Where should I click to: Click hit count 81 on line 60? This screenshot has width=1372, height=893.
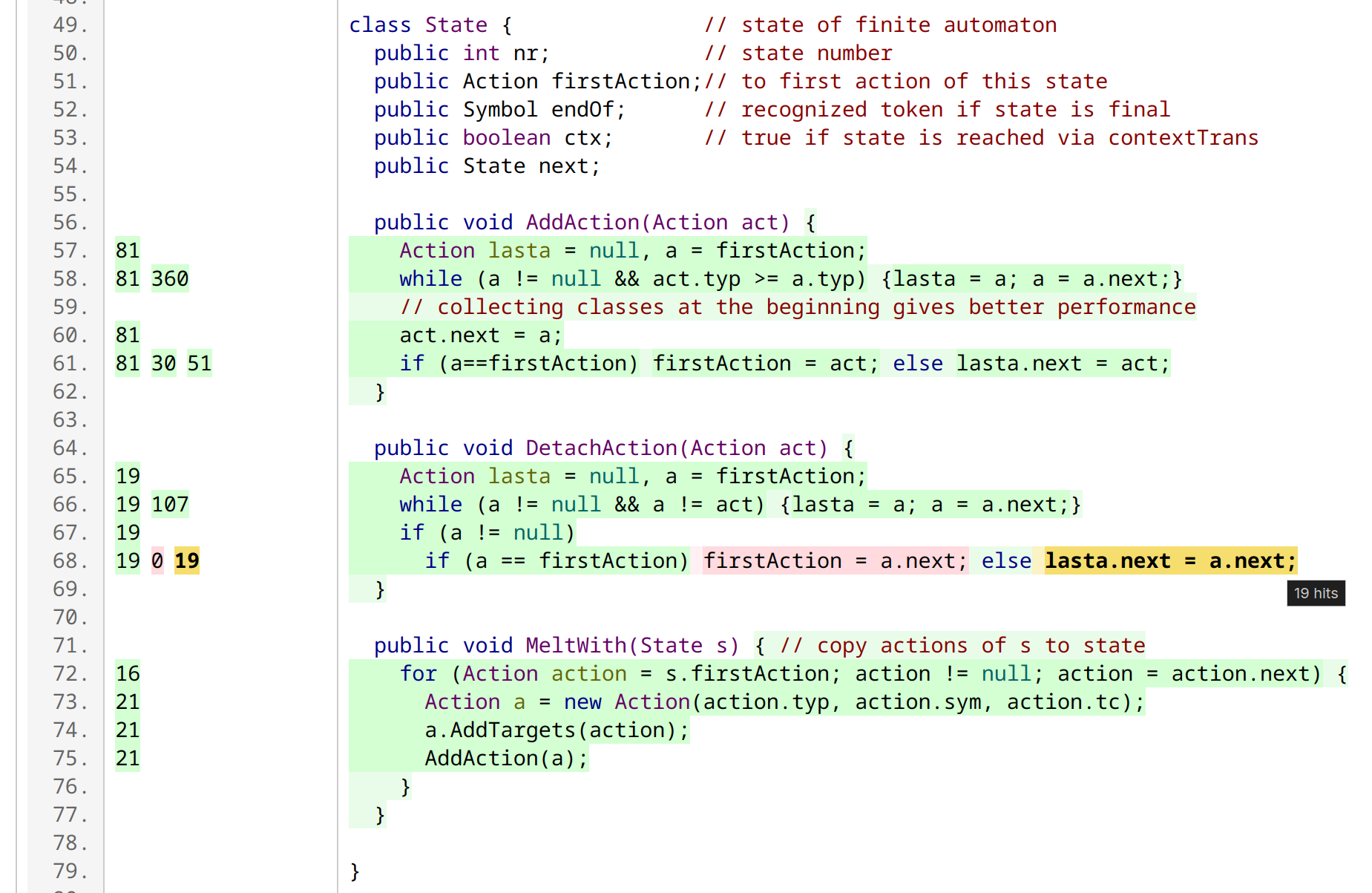click(128, 336)
